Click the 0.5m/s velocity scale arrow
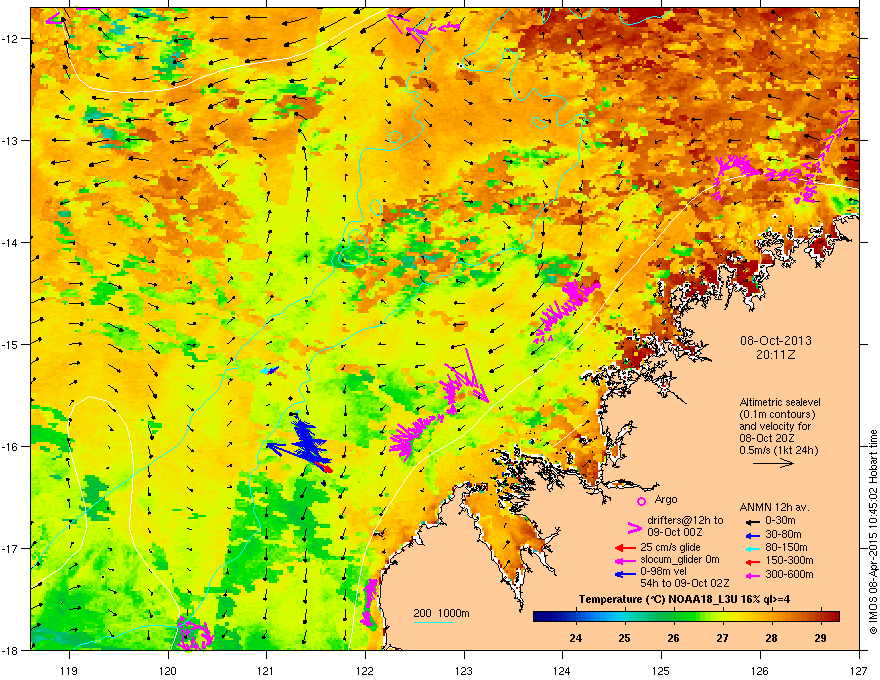The image size is (880, 680). point(773,463)
